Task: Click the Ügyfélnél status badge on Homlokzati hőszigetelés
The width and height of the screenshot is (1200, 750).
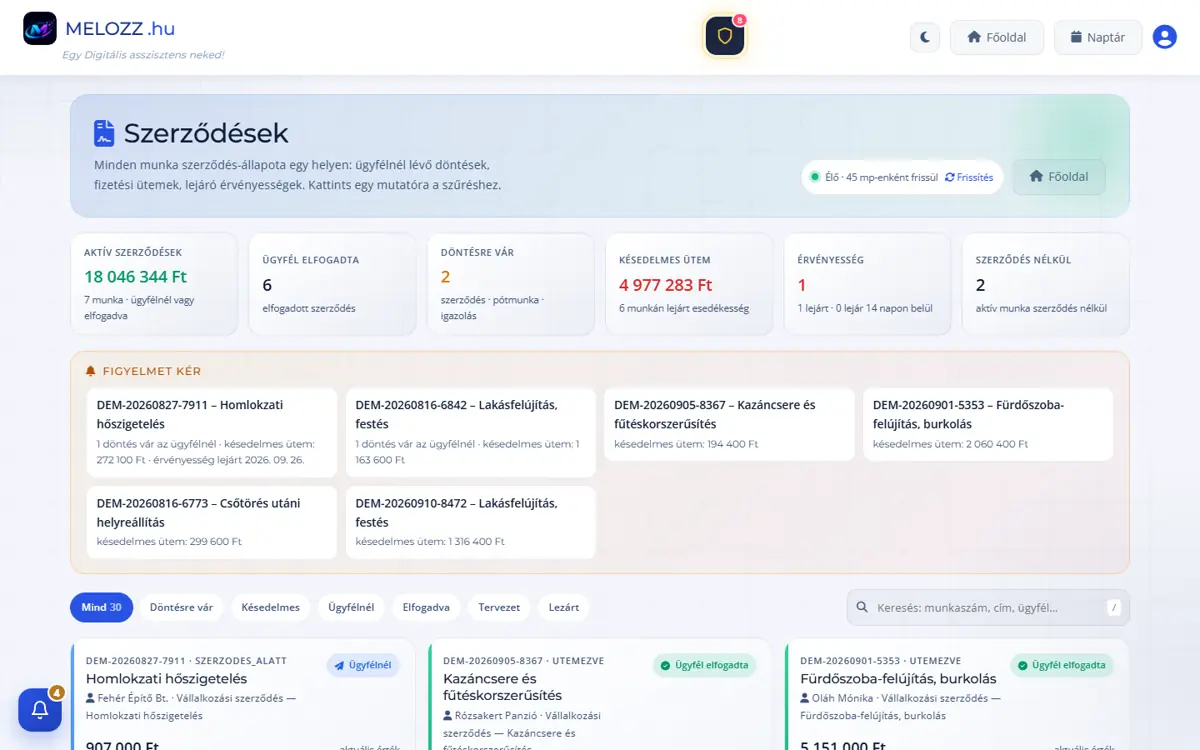Action: (x=363, y=665)
